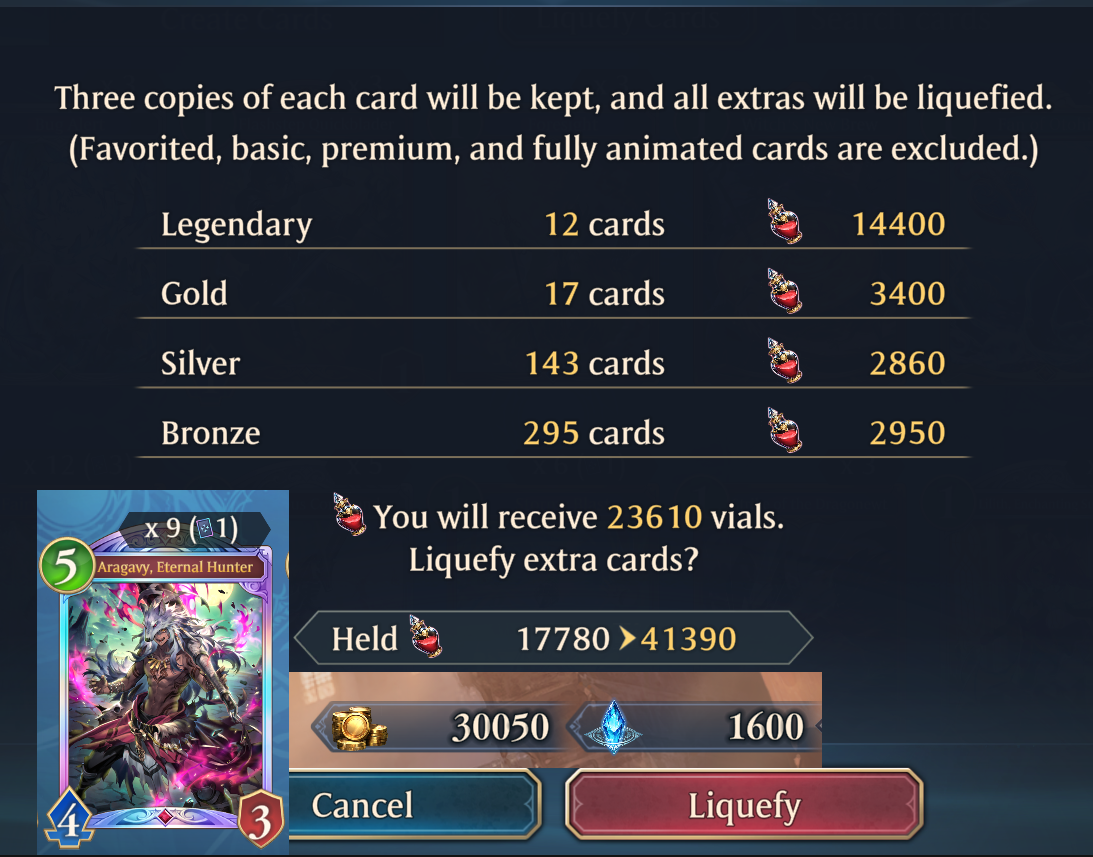Click the vial icon in Held bar
This screenshot has width=1093, height=857.
pyautogui.click(x=425, y=636)
